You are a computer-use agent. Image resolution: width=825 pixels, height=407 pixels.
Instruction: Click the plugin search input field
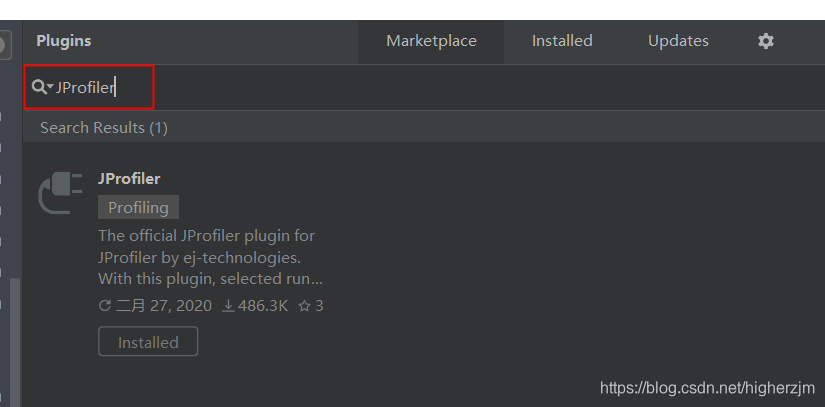pyautogui.click(x=424, y=87)
